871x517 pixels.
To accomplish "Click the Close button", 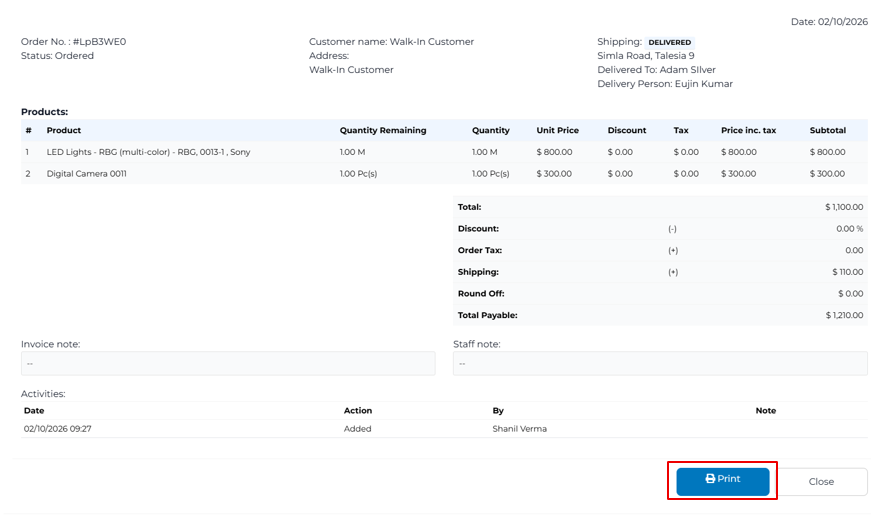I will (x=821, y=481).
